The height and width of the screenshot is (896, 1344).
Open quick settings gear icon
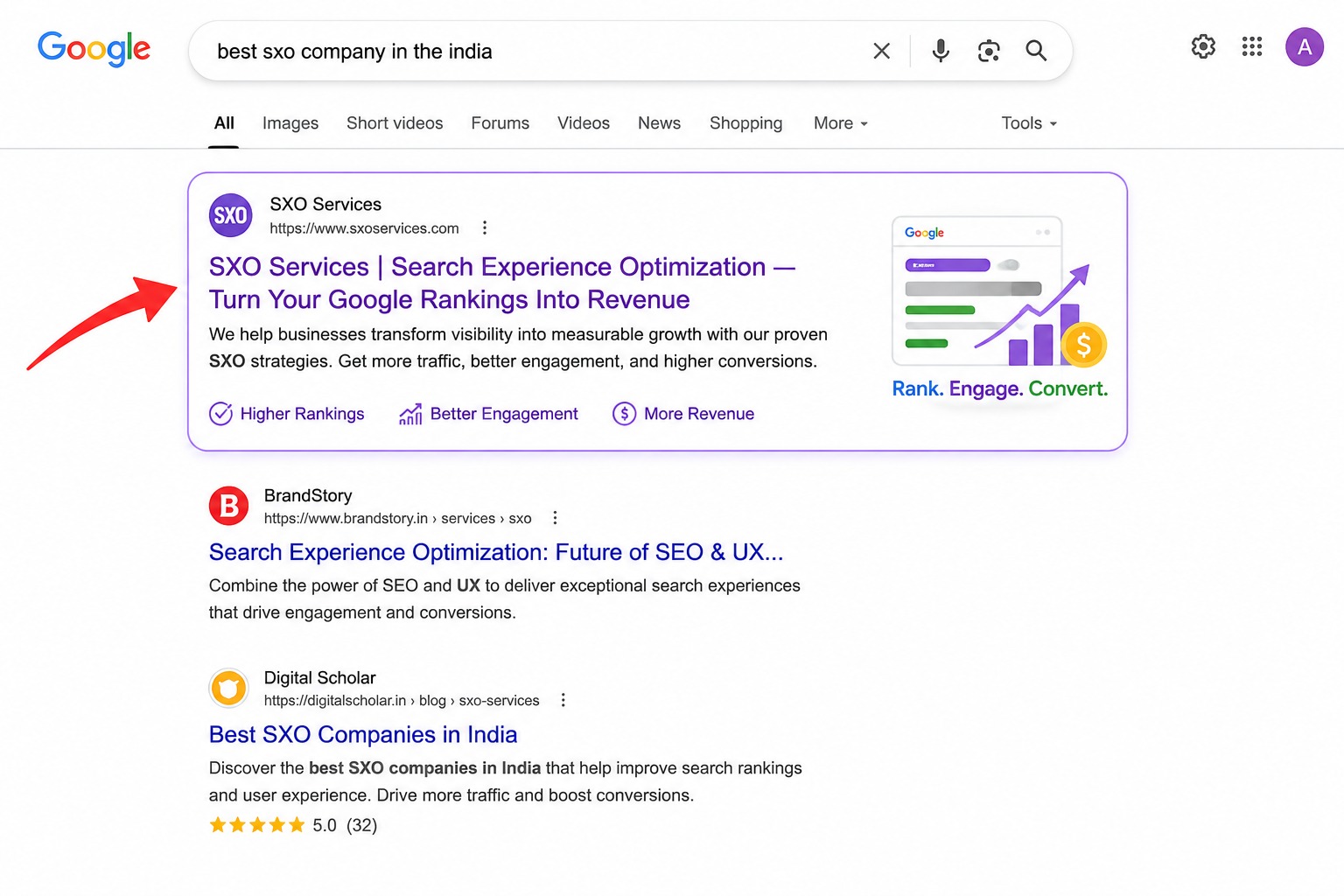click(1203, 46)
